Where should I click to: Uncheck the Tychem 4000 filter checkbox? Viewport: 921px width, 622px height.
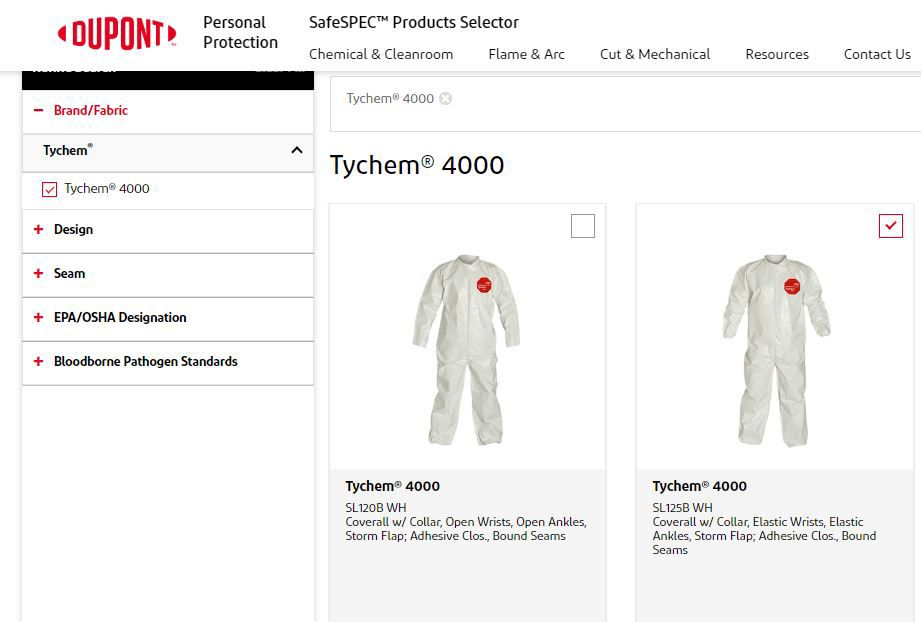(50, 189)
